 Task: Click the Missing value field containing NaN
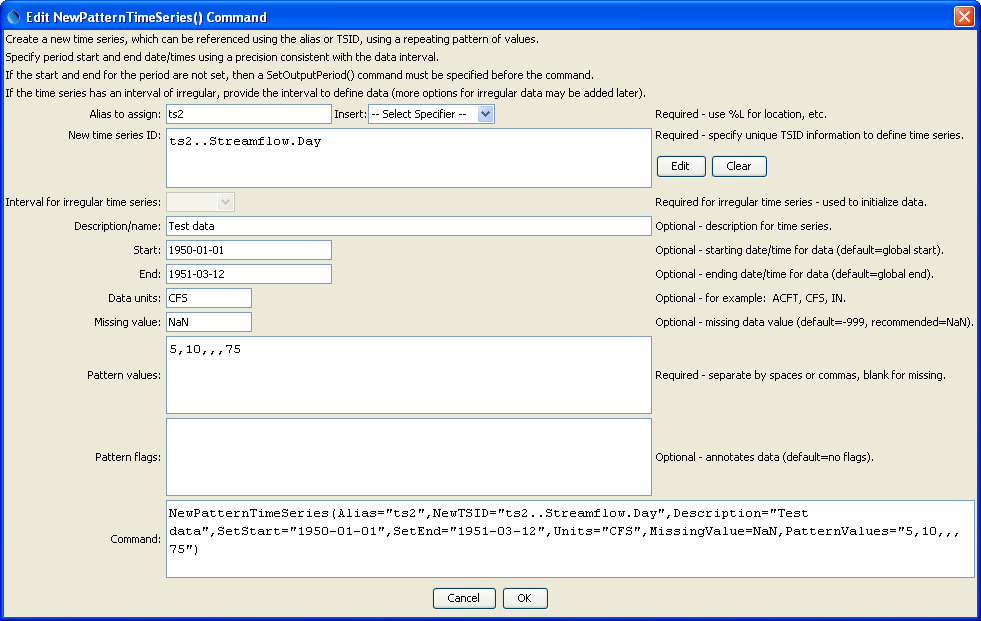point(209,322)
